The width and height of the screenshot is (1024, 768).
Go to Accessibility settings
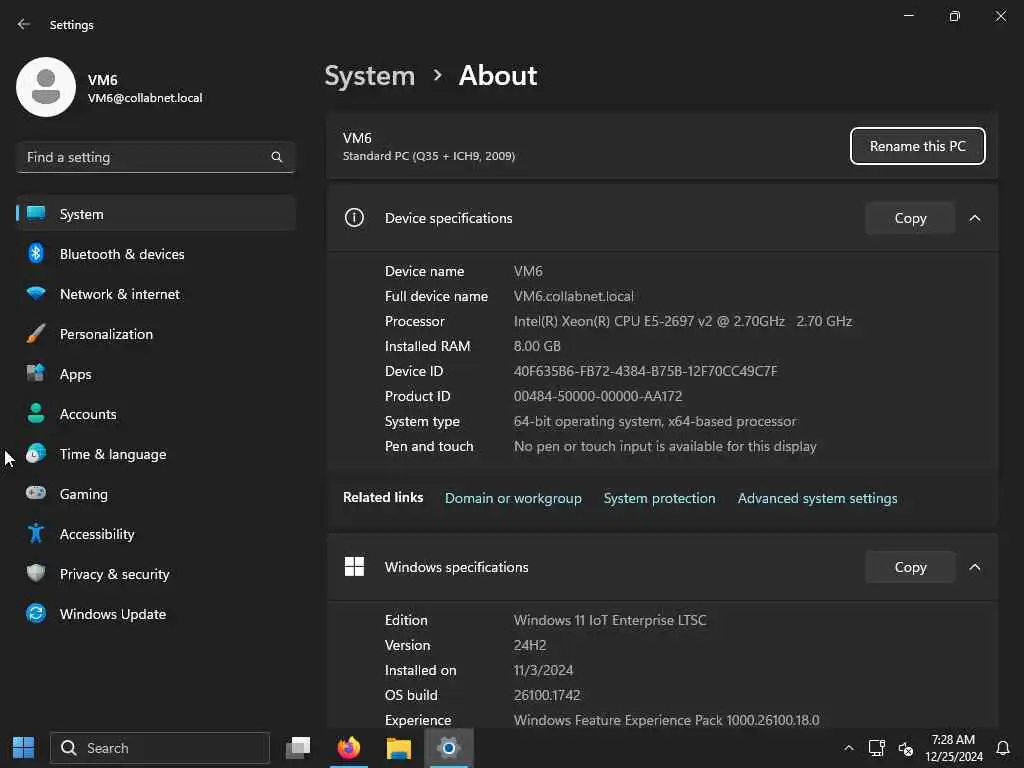(x=156, y=534)
